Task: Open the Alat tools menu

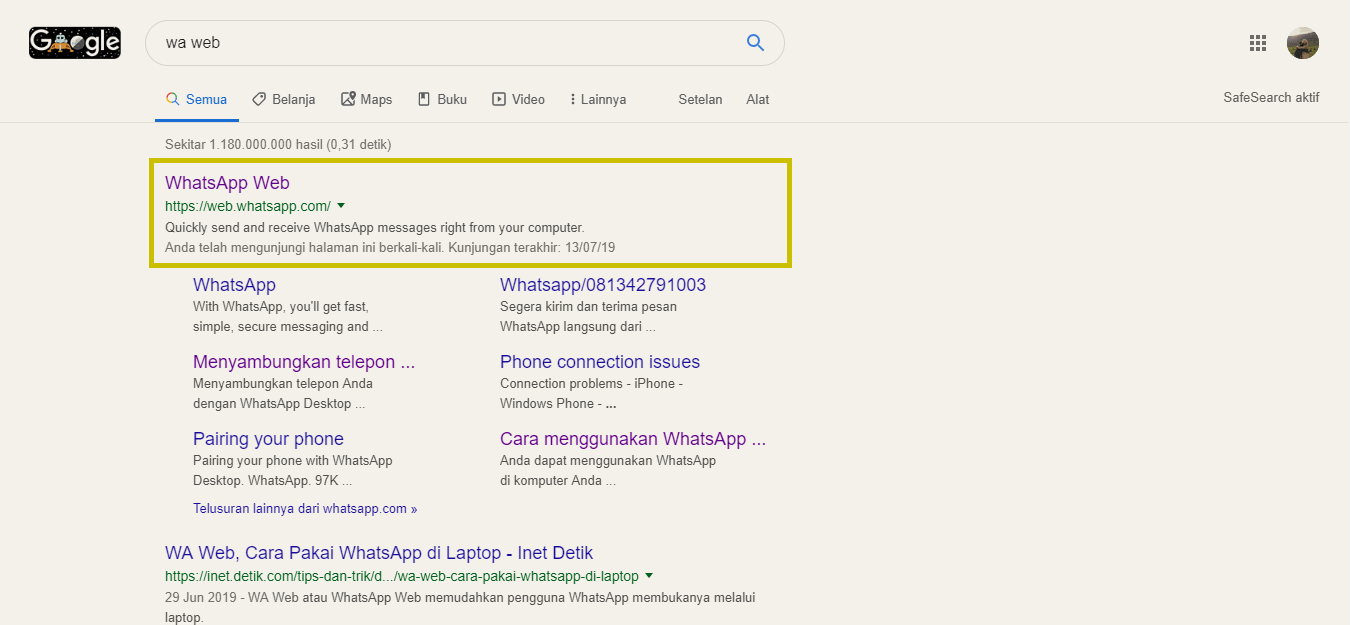Action: coord(758,99)
